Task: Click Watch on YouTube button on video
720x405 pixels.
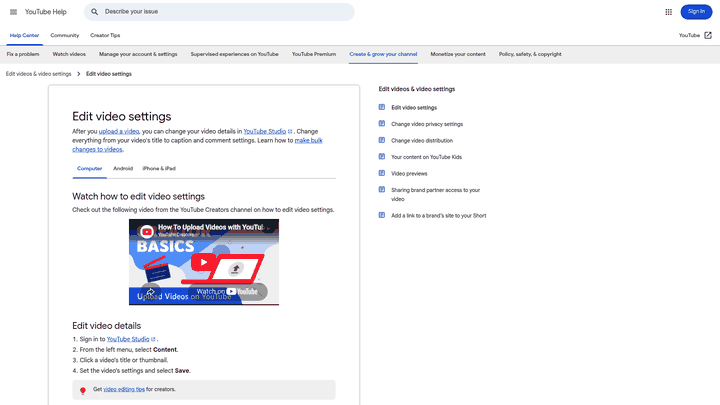Action: point(227,292)
